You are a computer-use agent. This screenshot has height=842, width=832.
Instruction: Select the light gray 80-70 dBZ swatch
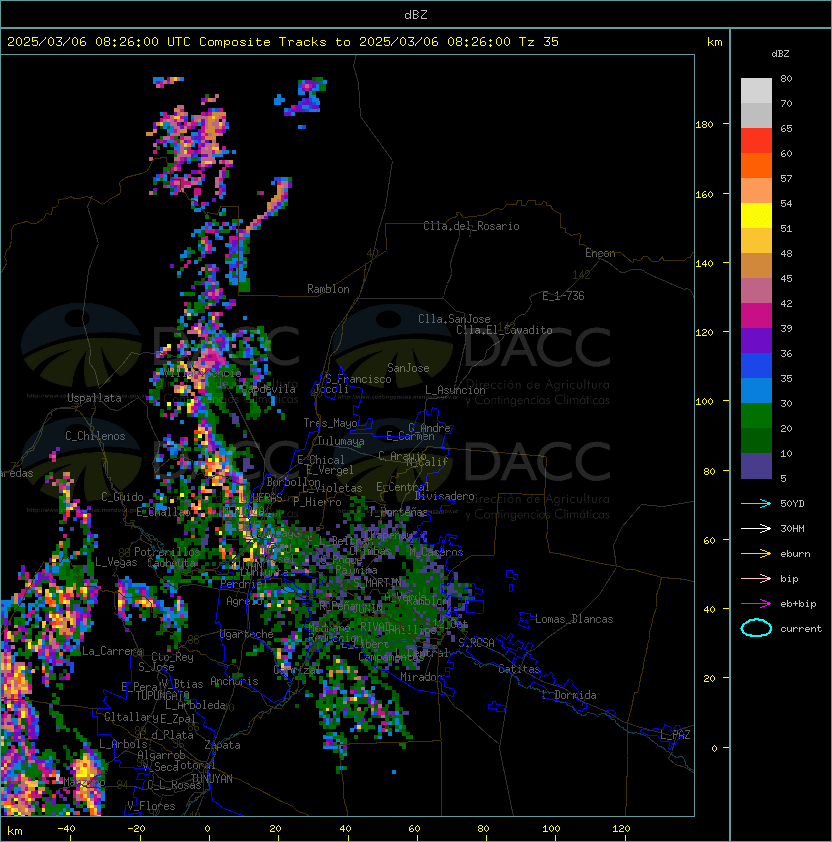click(x=756, y=91)
